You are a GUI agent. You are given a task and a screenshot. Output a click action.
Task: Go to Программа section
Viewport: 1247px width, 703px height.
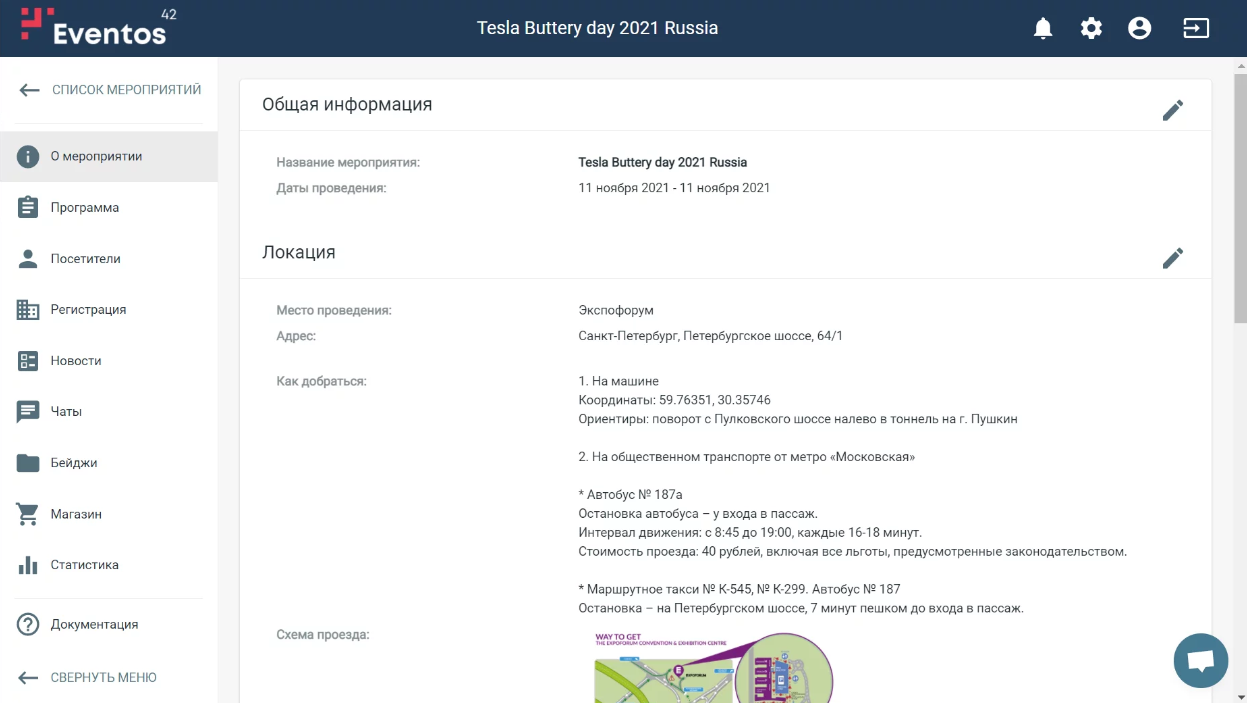109,207
